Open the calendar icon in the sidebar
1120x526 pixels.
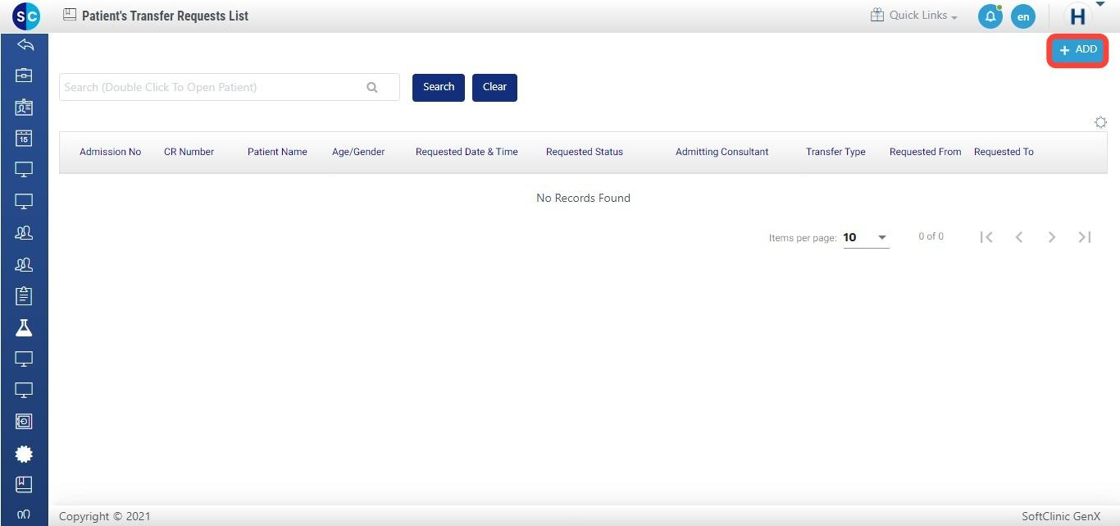point(24,138)
